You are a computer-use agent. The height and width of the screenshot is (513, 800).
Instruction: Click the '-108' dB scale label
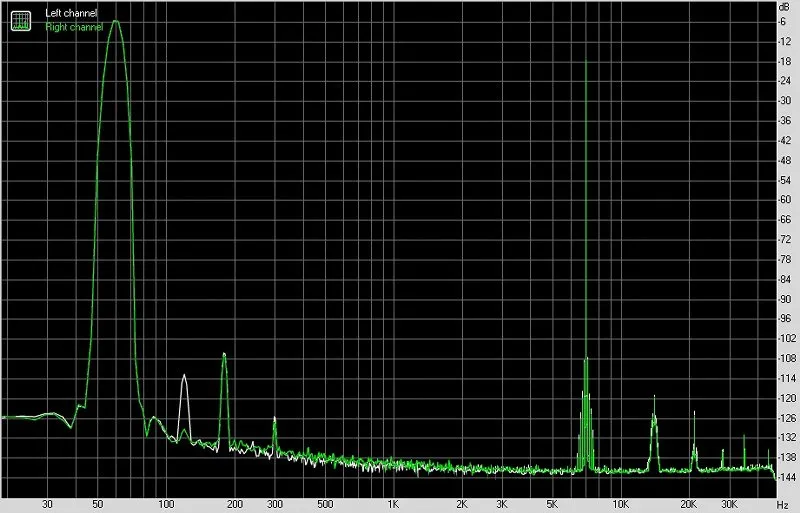click(x=786, y=359)
